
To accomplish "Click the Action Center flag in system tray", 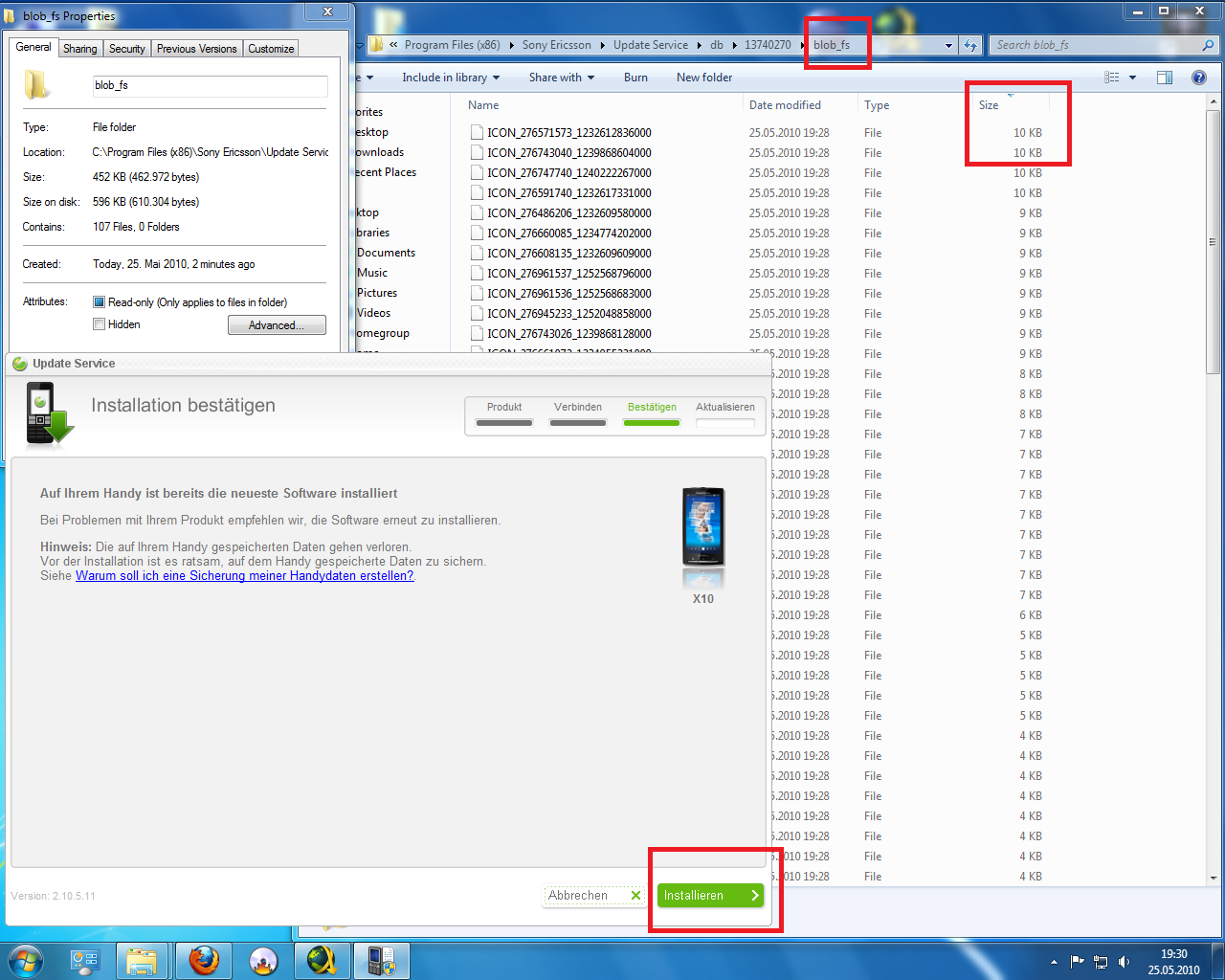I will tap(1078, 962).
